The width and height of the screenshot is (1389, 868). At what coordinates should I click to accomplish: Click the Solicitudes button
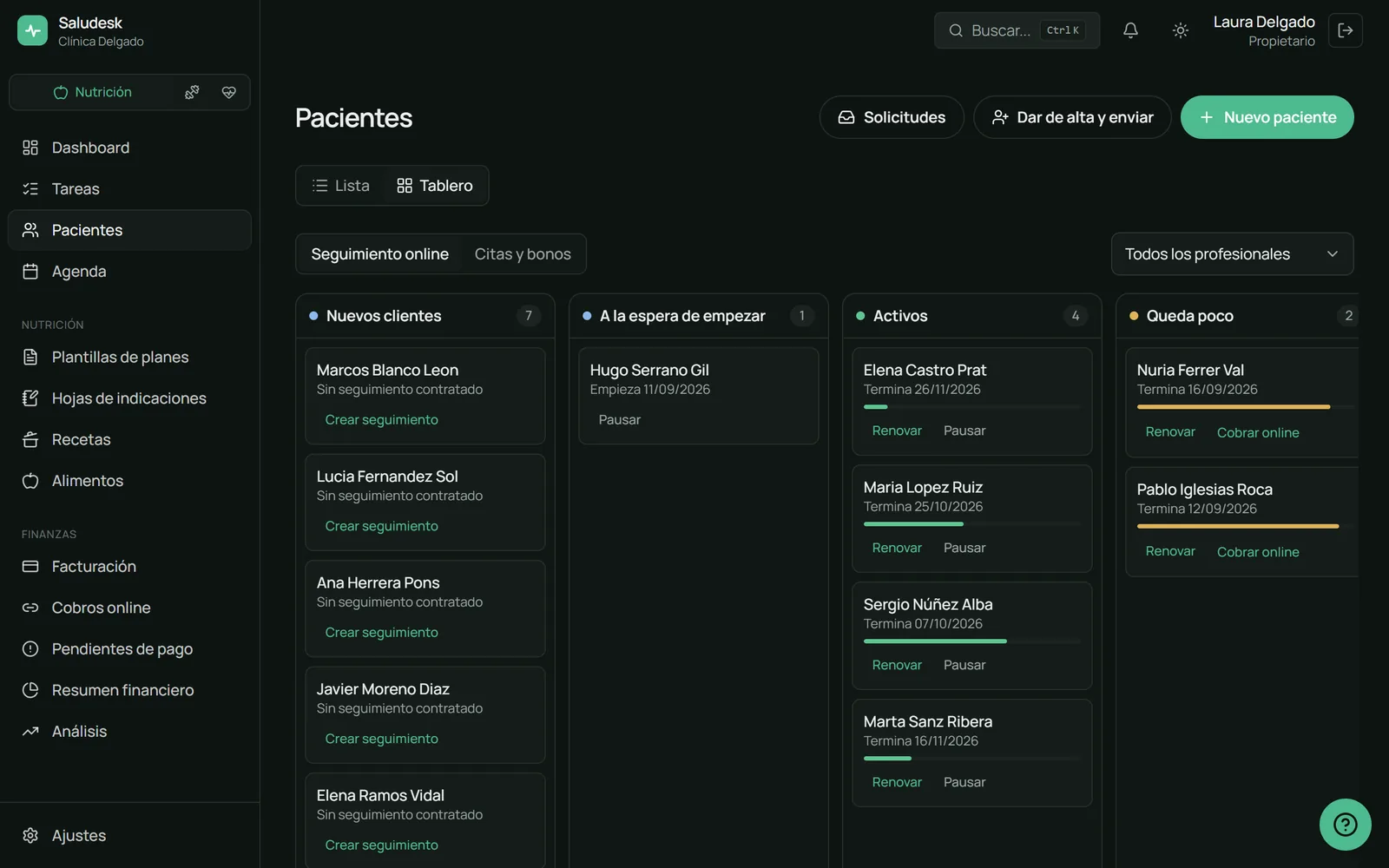point(892,117)
